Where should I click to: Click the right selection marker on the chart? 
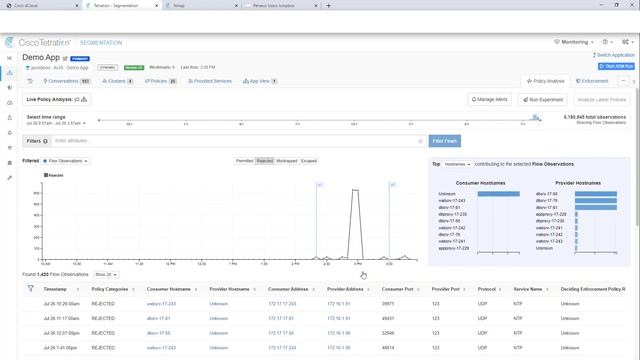pyautogui.click(x=393, y=184)
